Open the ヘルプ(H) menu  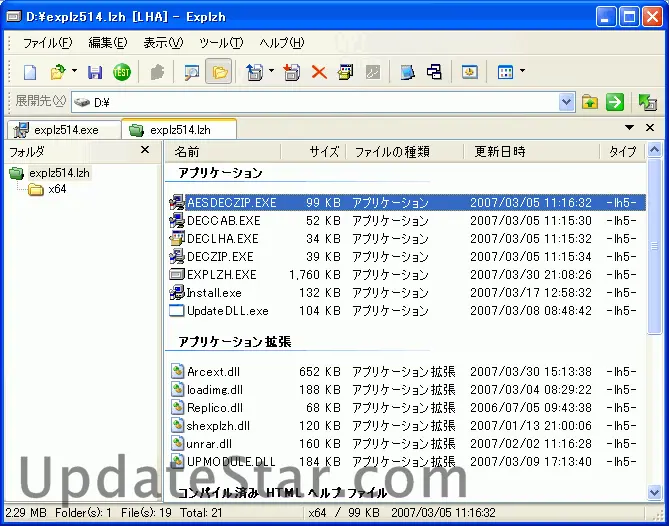(282, 43)
